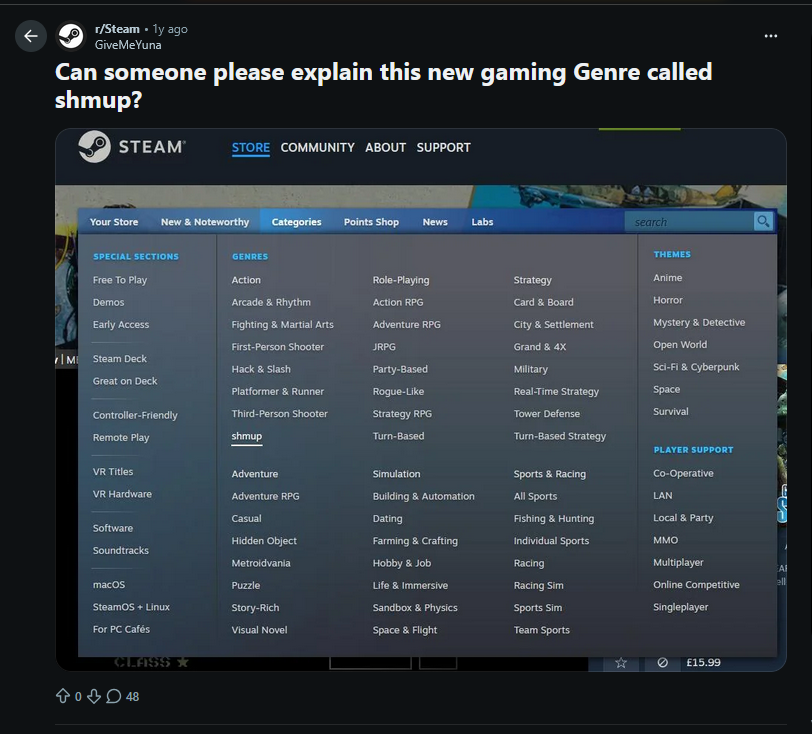Open the Racing Sim genre
Image resolution: width=812 pixels, height=734 pixels.
coord(538,585)
